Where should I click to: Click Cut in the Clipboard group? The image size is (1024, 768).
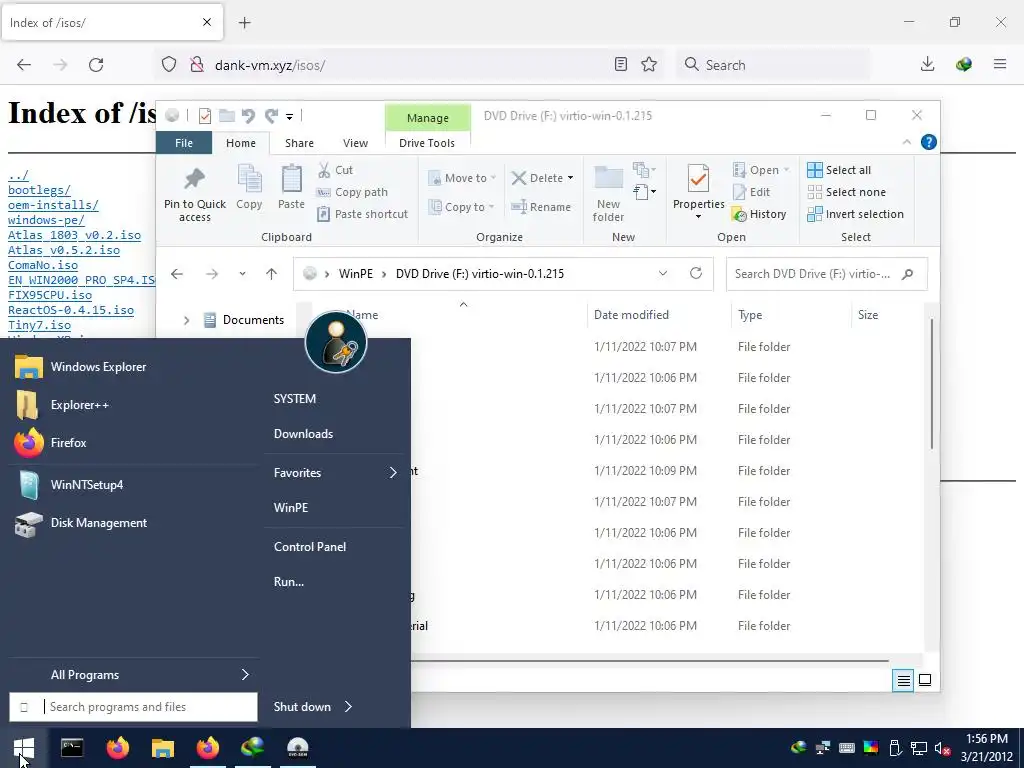(336, 170)
